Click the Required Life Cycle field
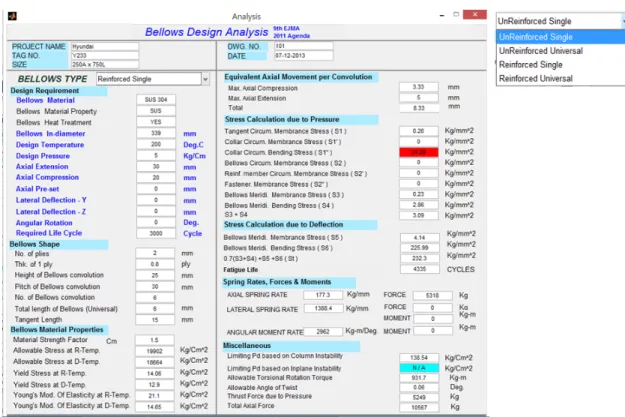Viewport: 625px width, 417px height. [156, 234]
